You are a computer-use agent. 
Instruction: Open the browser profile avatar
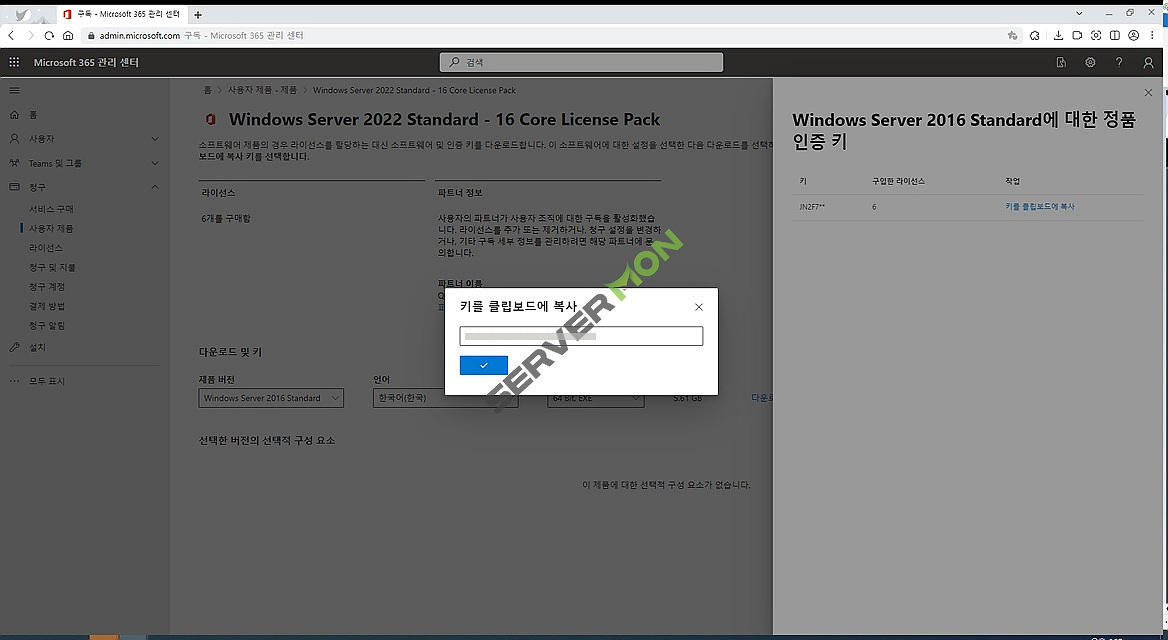point(1133,35)
